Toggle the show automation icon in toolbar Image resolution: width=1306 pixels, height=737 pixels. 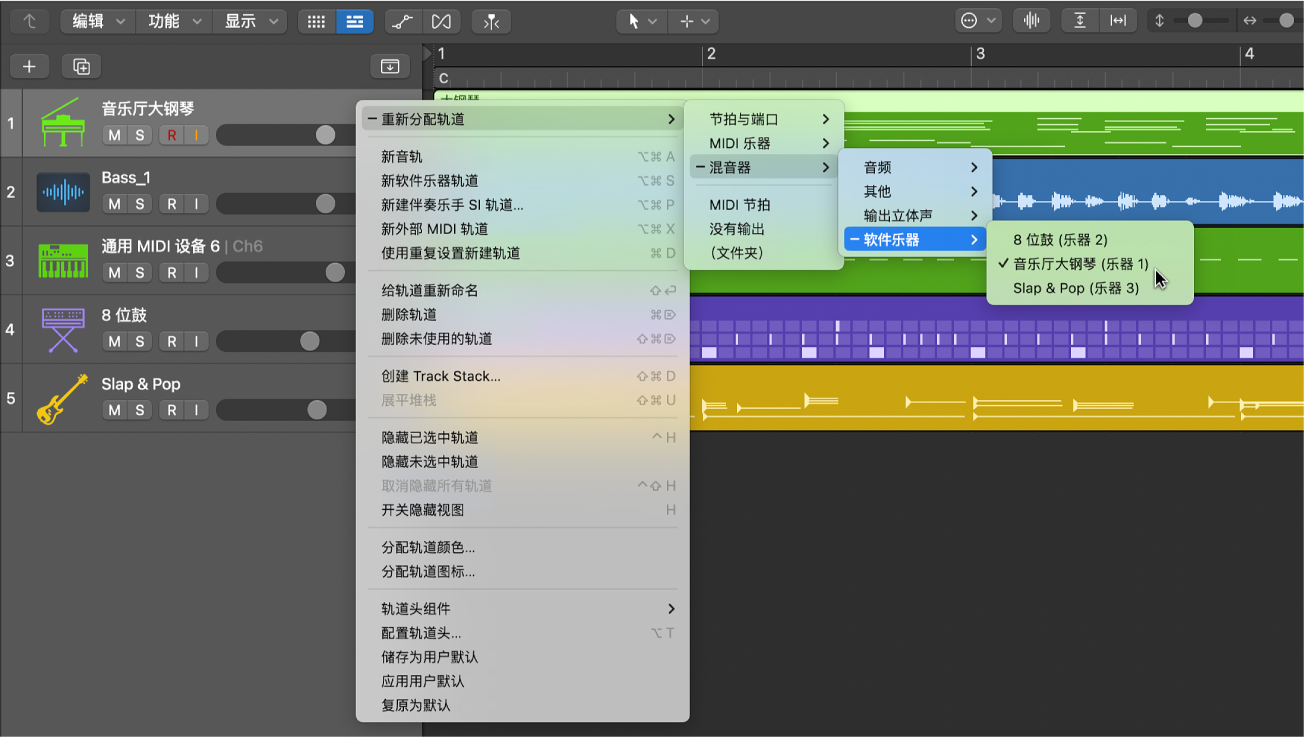pyautogui.click(x=401, y=21)
